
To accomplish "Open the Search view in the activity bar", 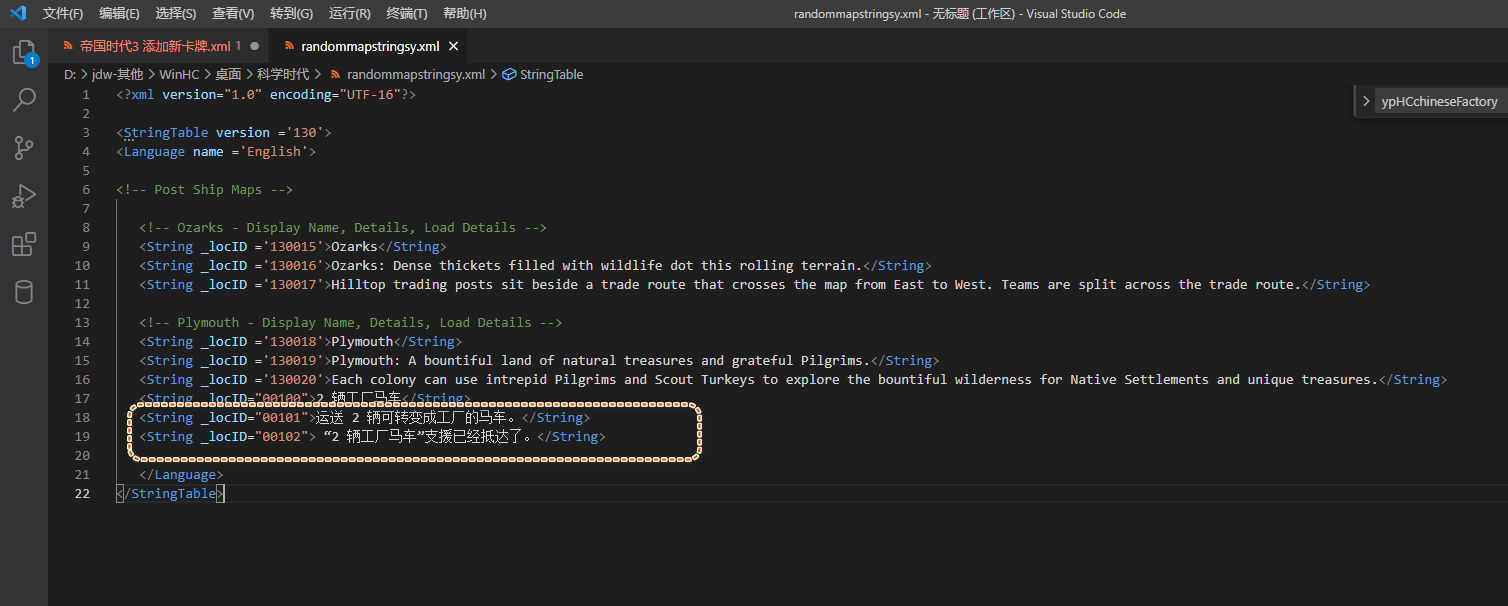I will 24,100.
